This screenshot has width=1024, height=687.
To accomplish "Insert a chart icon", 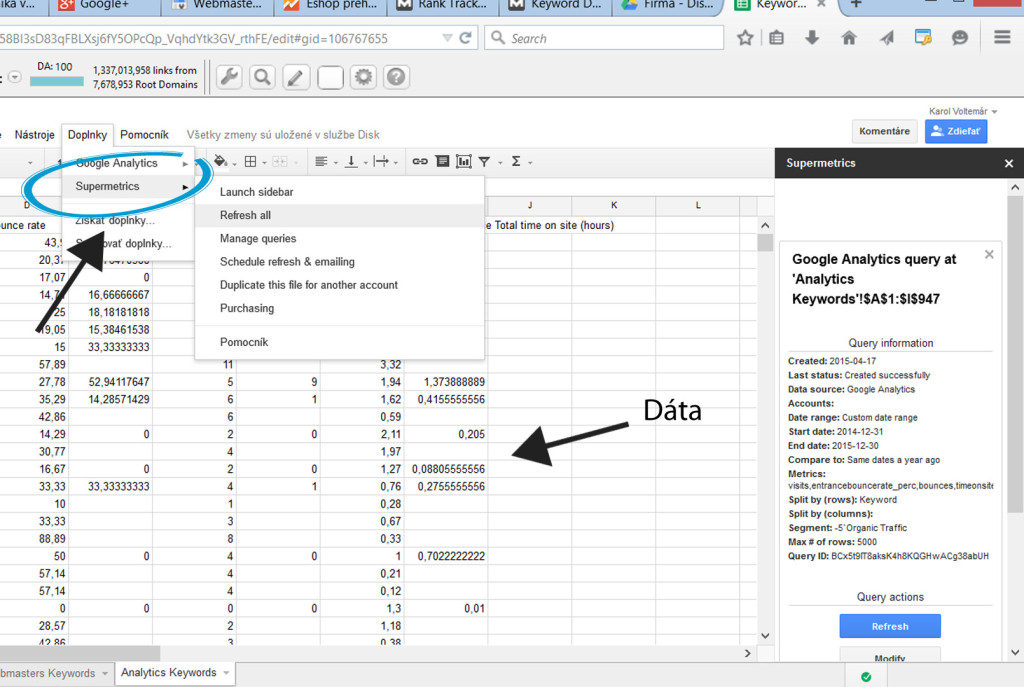I will pyautogui.click(x=464, y=161).
